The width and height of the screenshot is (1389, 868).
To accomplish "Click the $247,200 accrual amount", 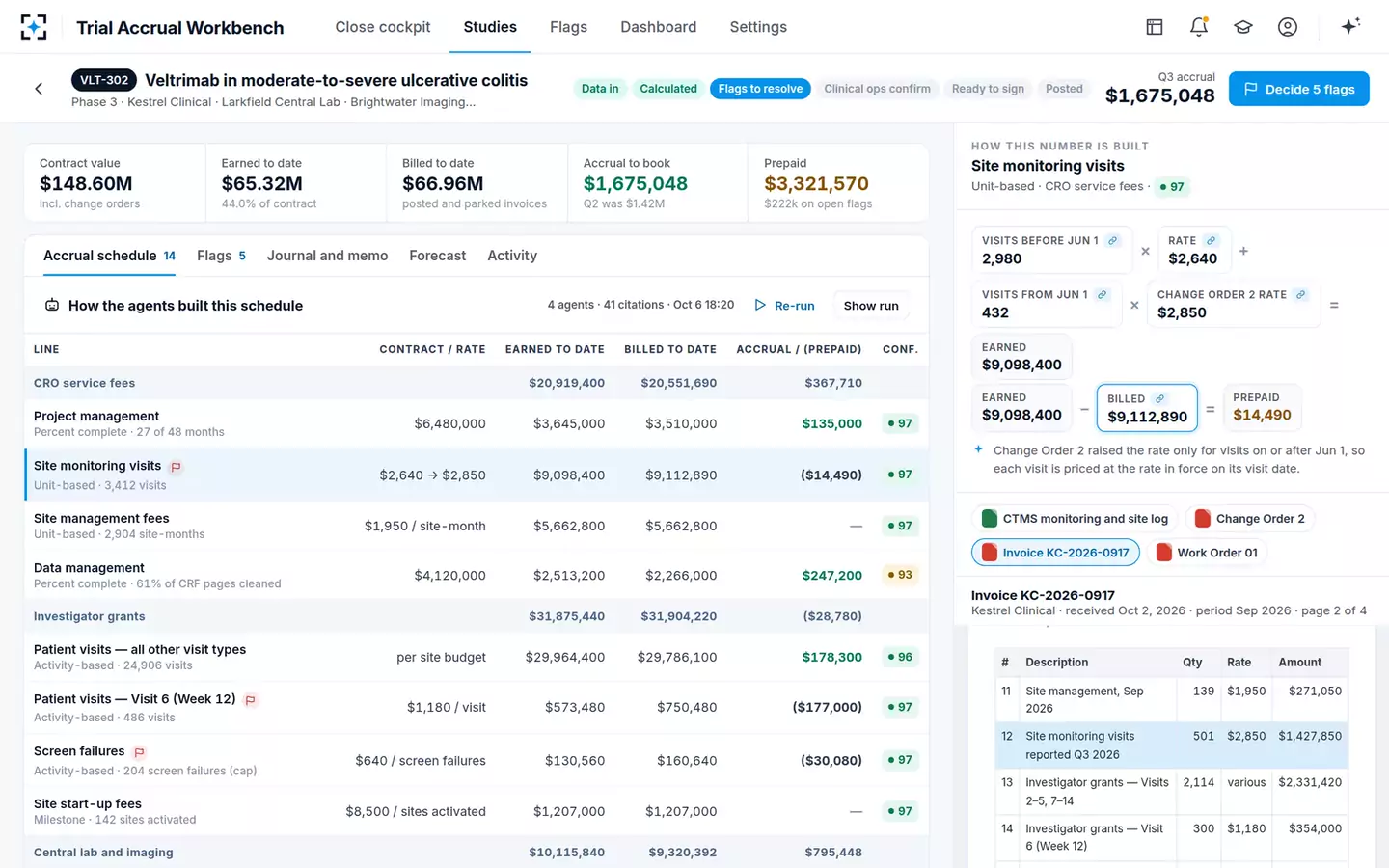I will click(831, 576).
